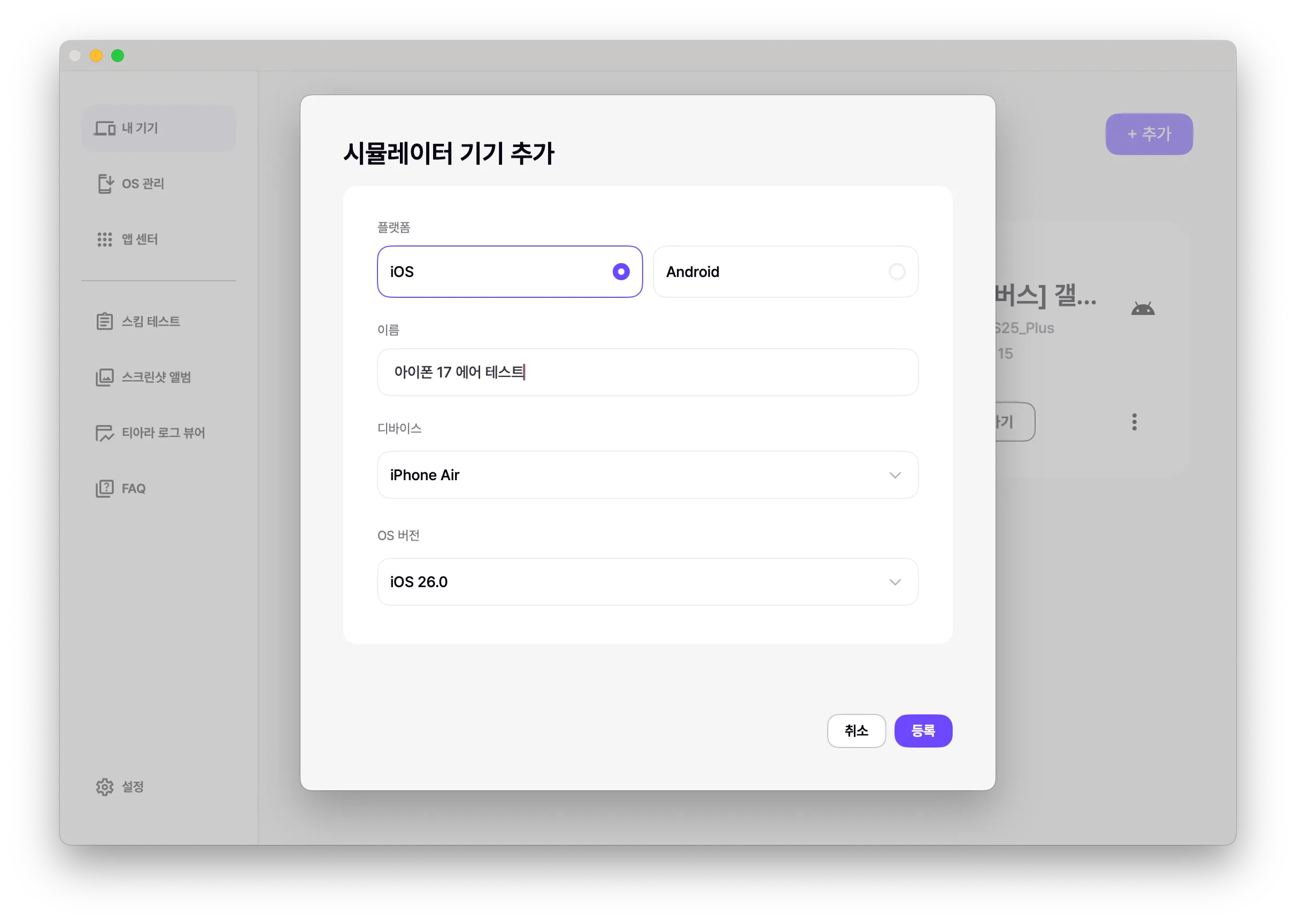1296x924 pixels.
Task: Go to 스킴 테스트 in the sidebar
Action: (x=159, y=321)
